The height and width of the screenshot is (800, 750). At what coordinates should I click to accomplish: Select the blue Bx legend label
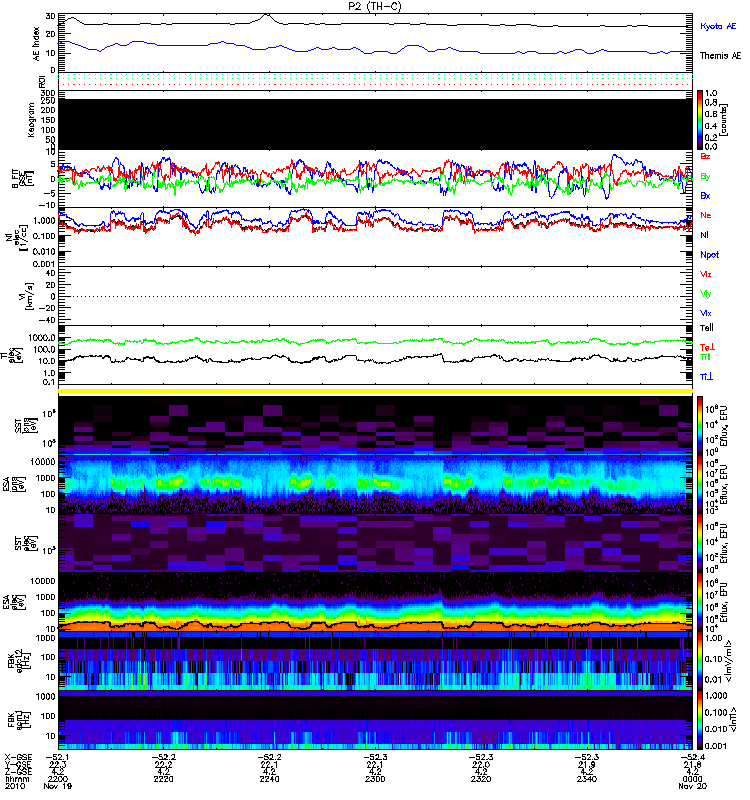[x=705, y=196]
